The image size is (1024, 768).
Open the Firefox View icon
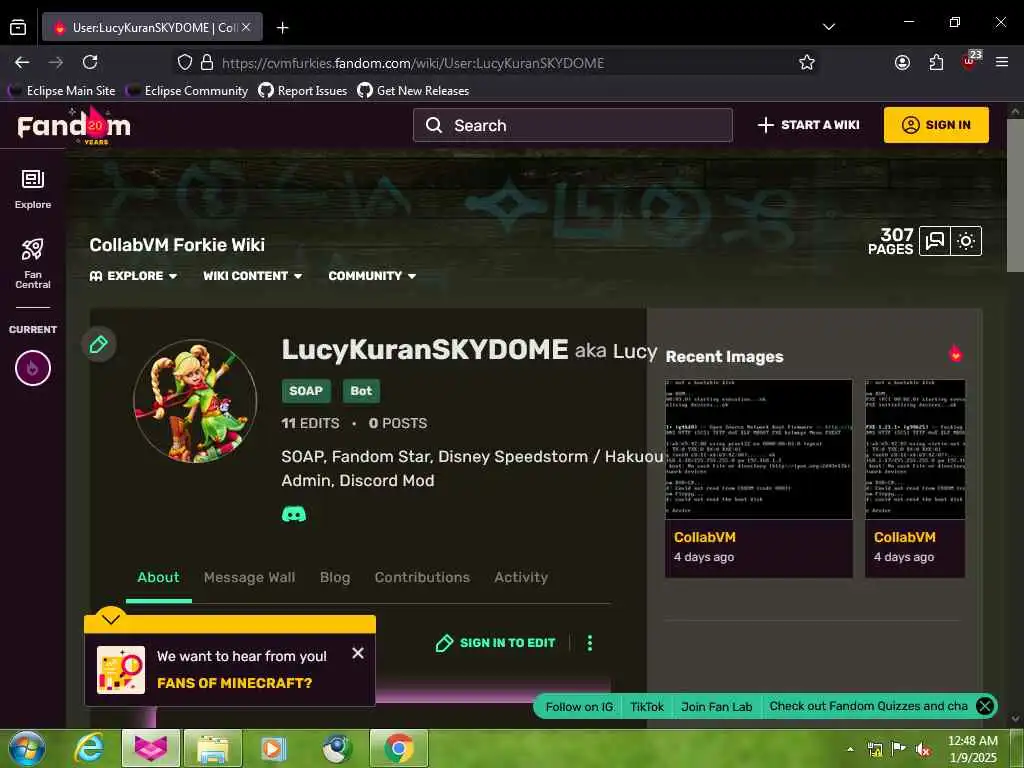pyautogui.click(x=18, y=27)
